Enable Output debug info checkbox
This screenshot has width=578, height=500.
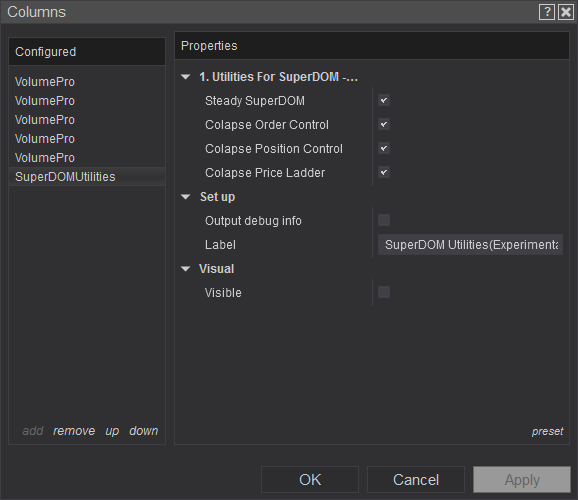[384, 220]
